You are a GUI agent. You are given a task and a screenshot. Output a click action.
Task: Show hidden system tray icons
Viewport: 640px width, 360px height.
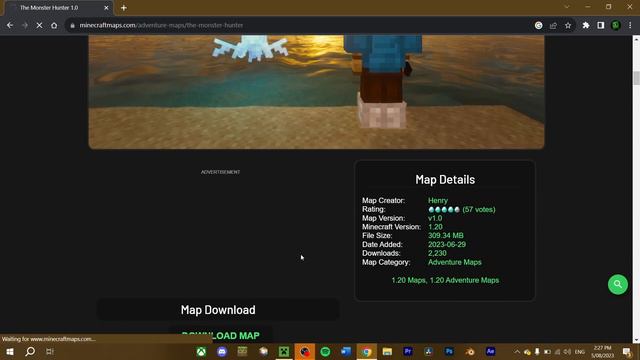[517, 351]
